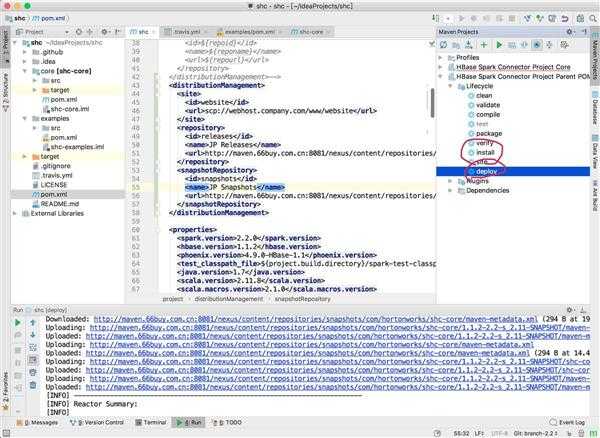Expand External Libraries node

[x=15, y=213]
